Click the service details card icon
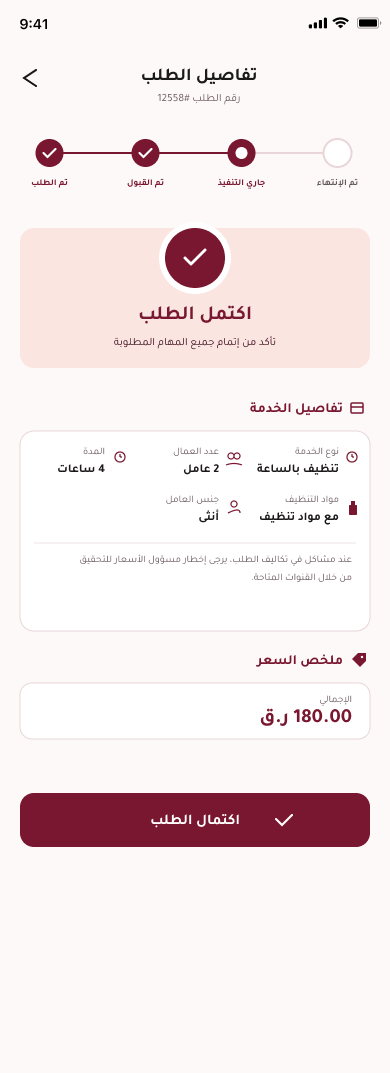 (x=356, y=409)
